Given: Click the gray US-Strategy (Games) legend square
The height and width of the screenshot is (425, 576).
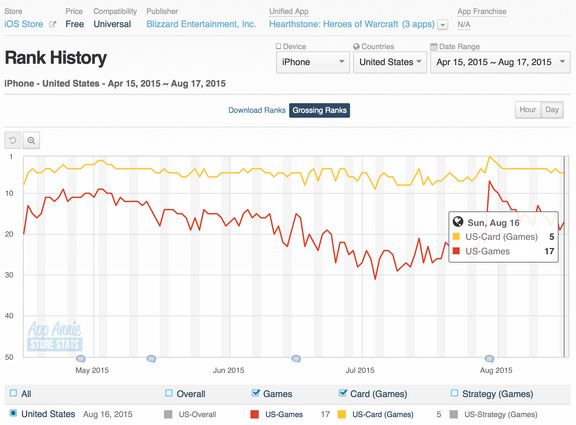Looking at the screenshot, I should pyautogui.click(x=454, y=414).
